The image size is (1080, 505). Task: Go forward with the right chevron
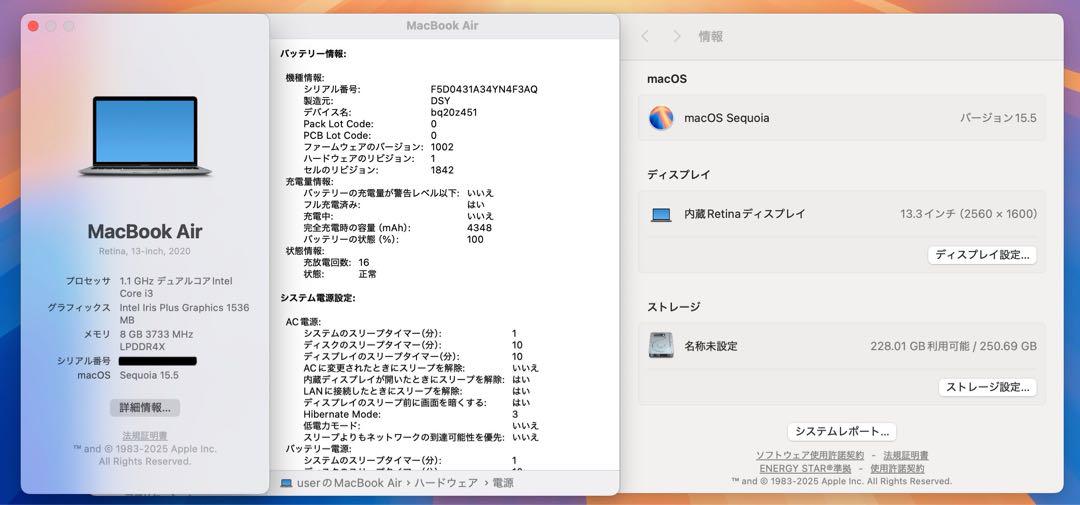pos(677,37)
